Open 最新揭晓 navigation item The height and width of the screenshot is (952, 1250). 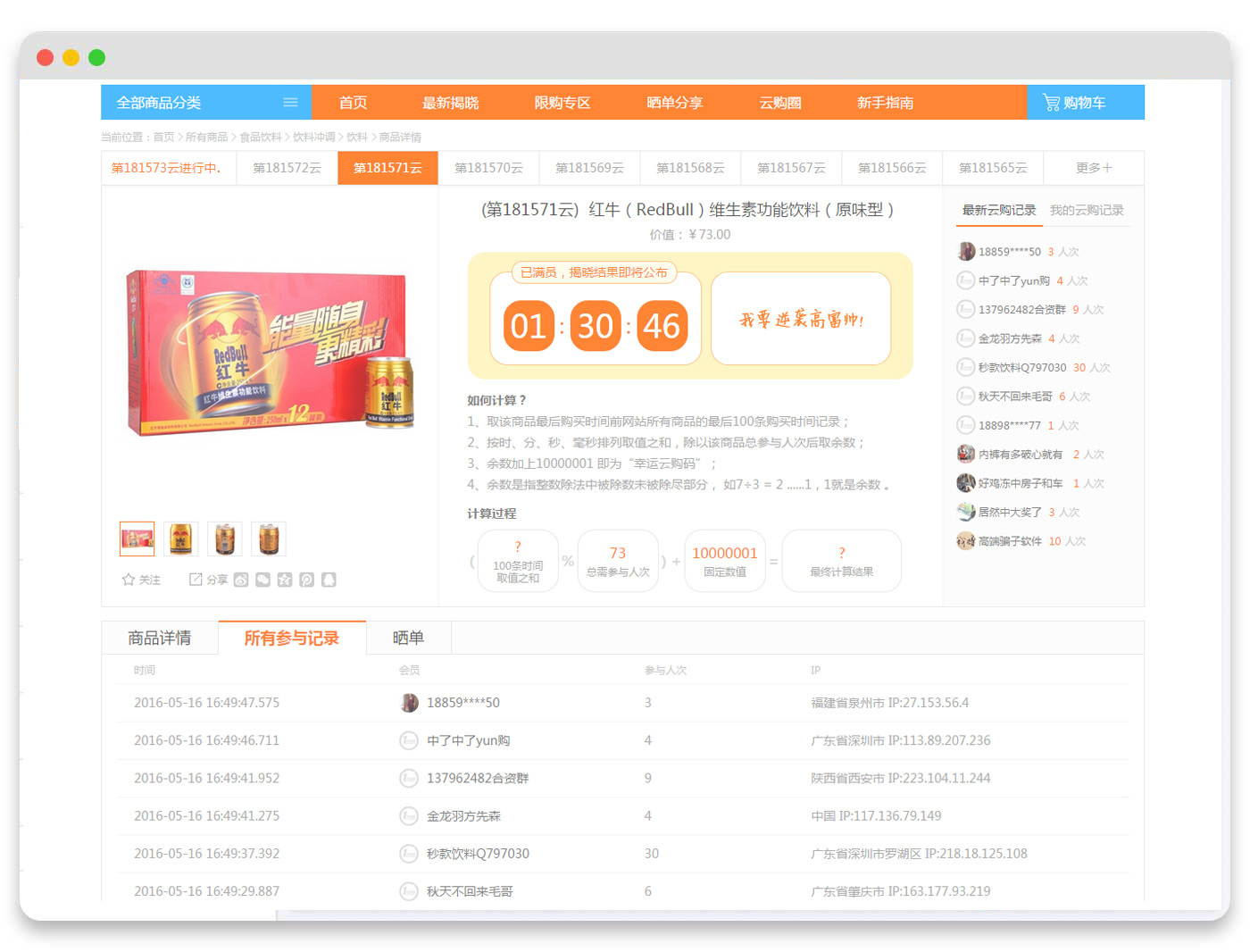pos(451,103)
